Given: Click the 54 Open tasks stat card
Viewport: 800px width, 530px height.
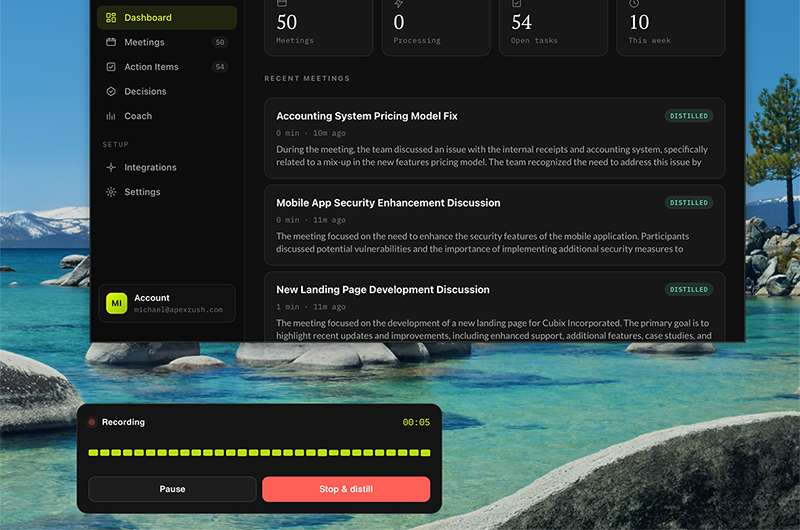Looking at the screenshot, I should (x=553, y=27).
